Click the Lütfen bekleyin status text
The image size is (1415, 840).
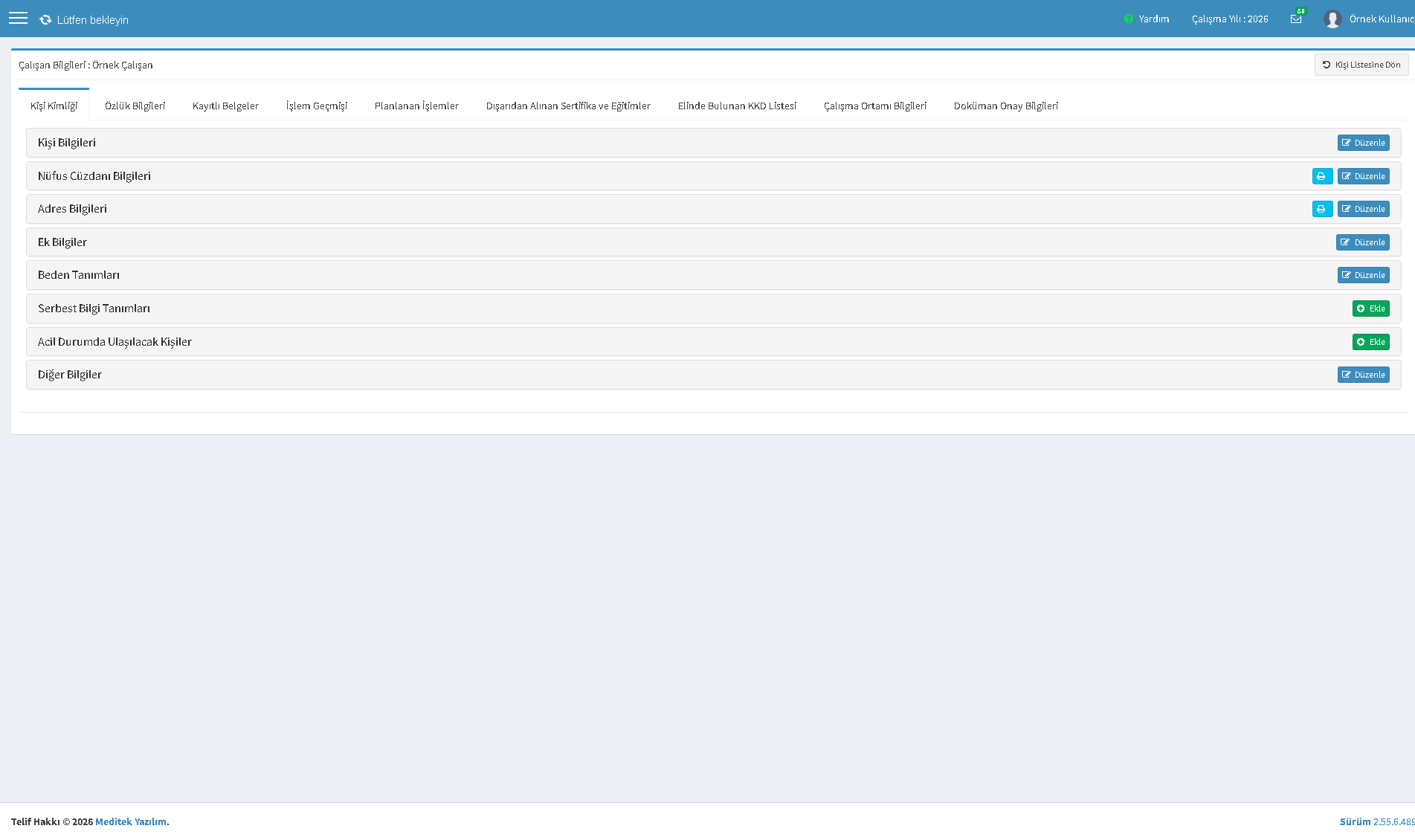[x=93, y=20]
